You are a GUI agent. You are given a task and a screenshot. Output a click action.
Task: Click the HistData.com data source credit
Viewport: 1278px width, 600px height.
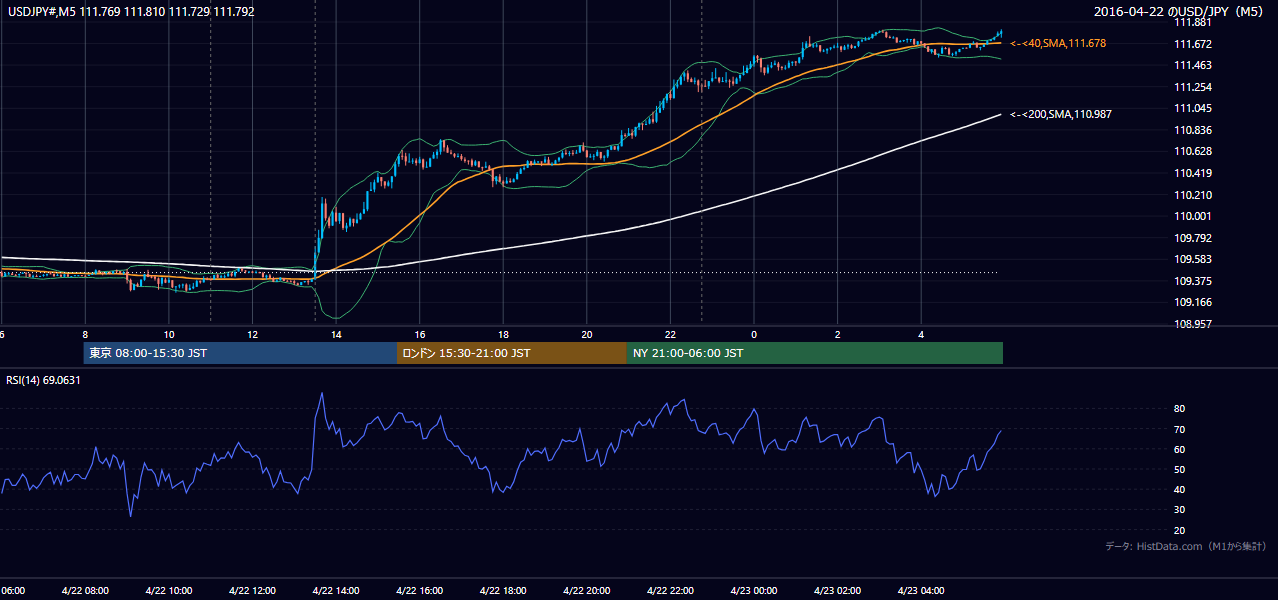pos(1185,546)
